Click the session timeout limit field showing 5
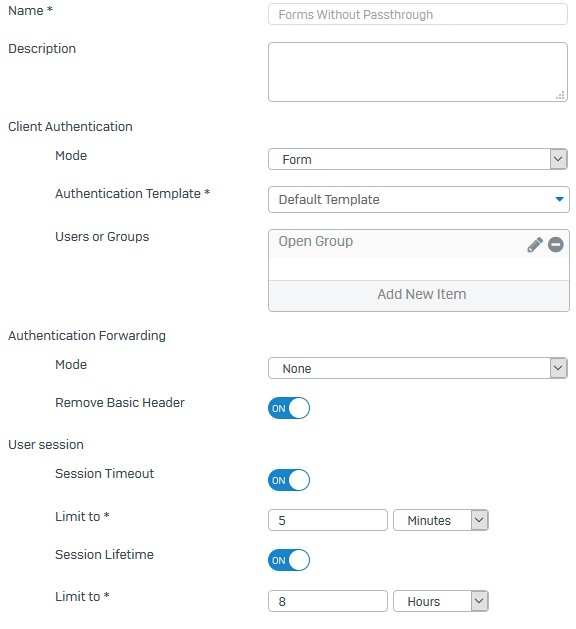Viewport: 576px width, 629px height. pyautogui.click(x=328, y=520)
